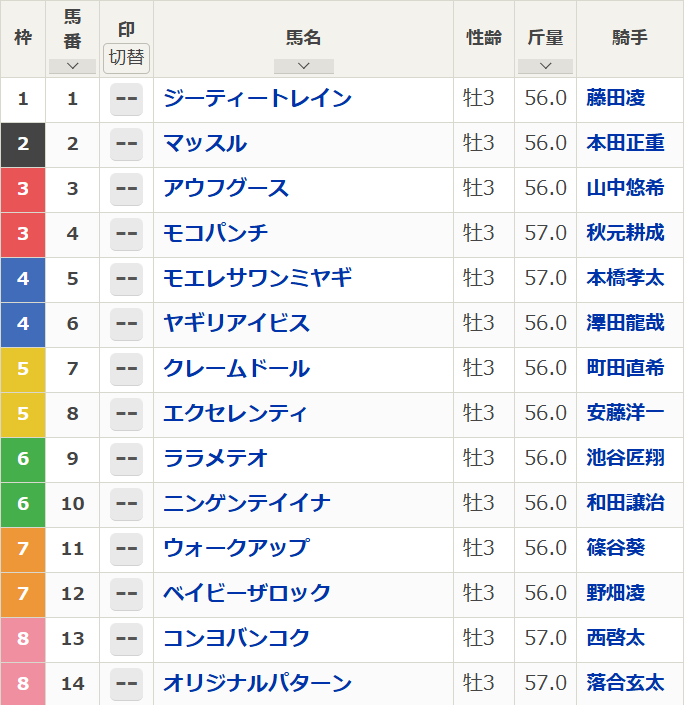Viewport: 684px width, 705px height.
Task: Click the green frame 6 cell for horse 10
Action: coord(23,504)
